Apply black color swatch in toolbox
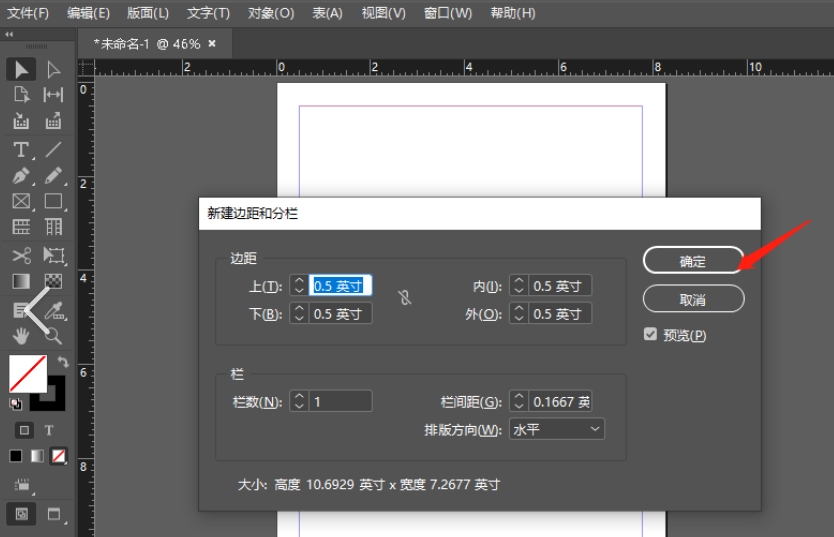This screenshot has height=537, width=834. coord(15,456)
